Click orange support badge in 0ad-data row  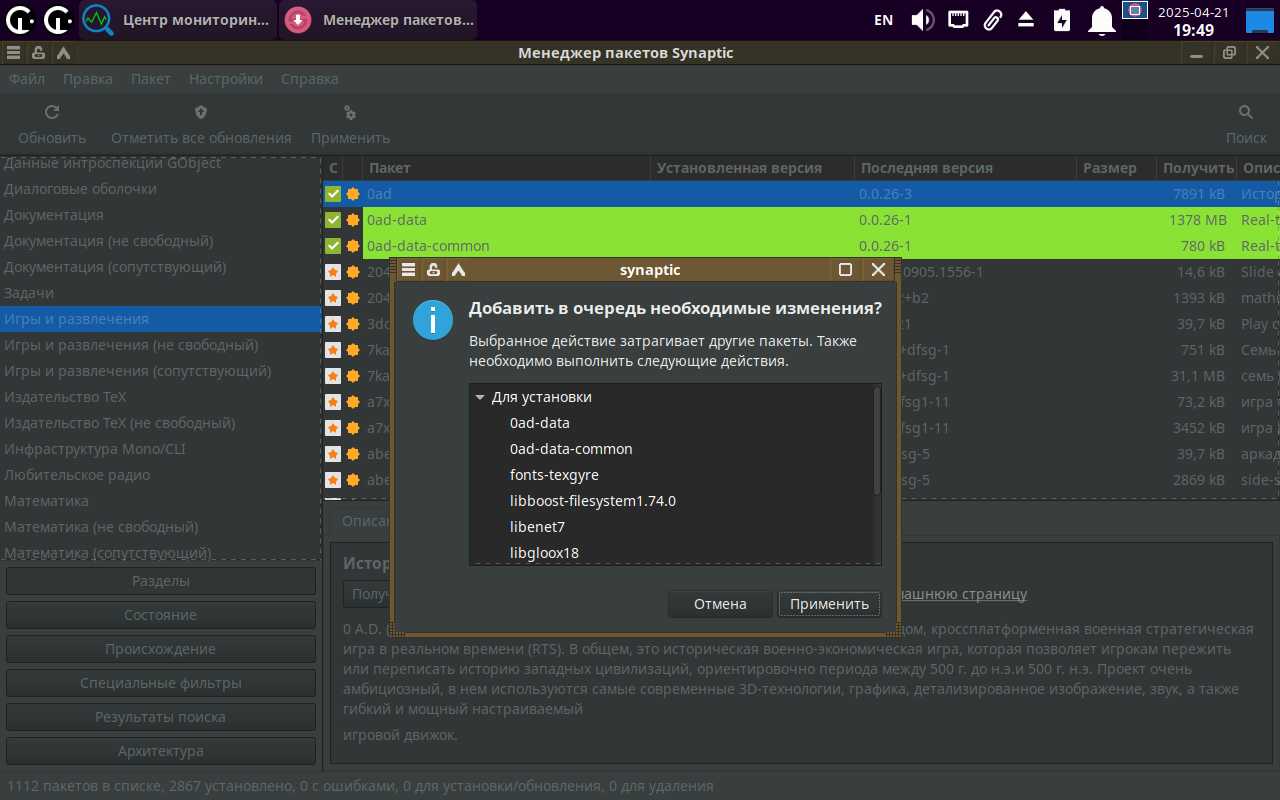352,220
